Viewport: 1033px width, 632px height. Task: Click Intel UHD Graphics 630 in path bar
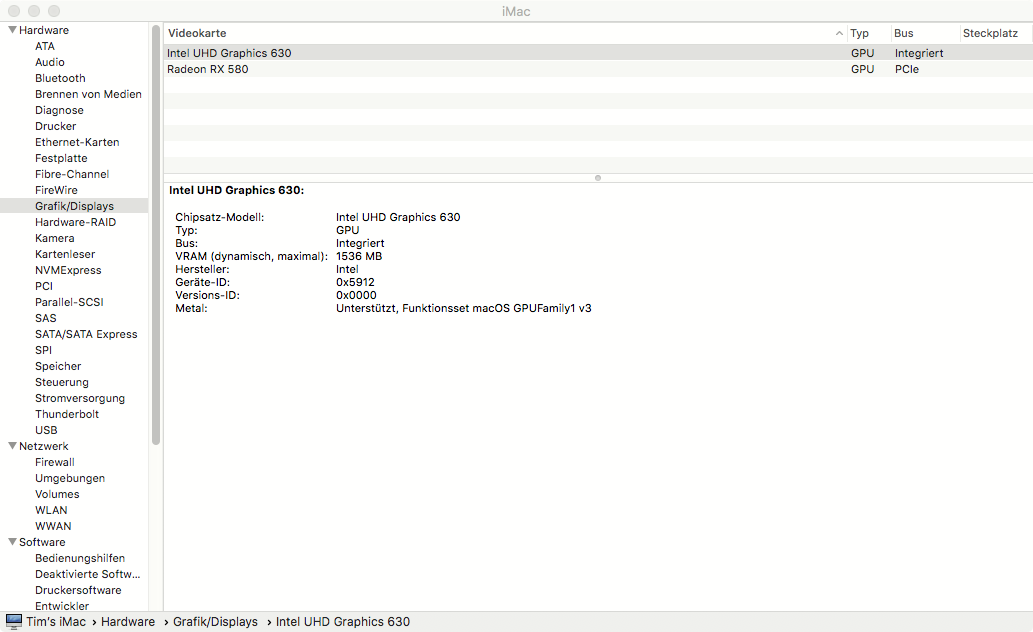[343, 621]
